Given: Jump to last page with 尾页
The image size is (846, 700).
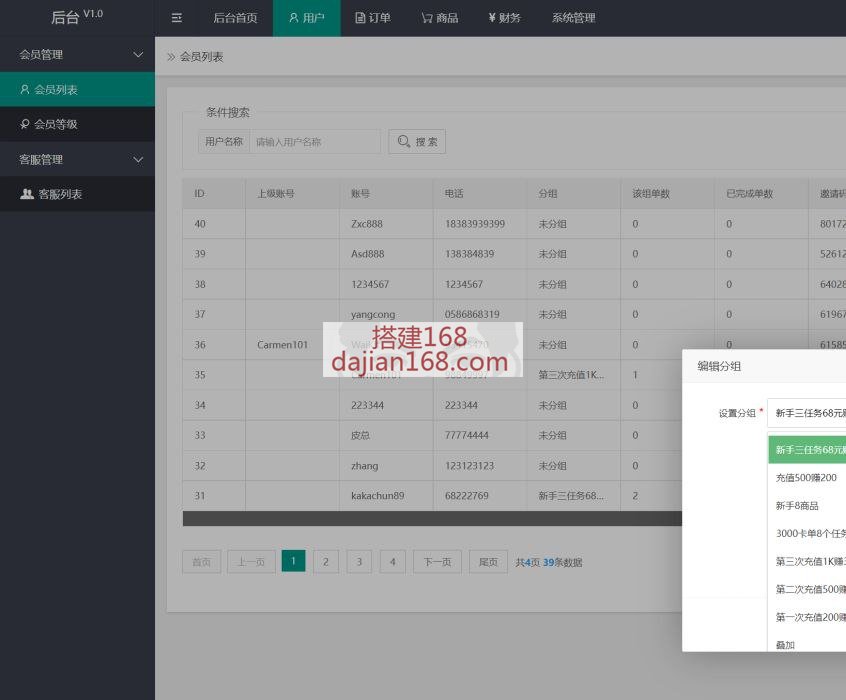Looking at the screenshot, I should 488,562.
